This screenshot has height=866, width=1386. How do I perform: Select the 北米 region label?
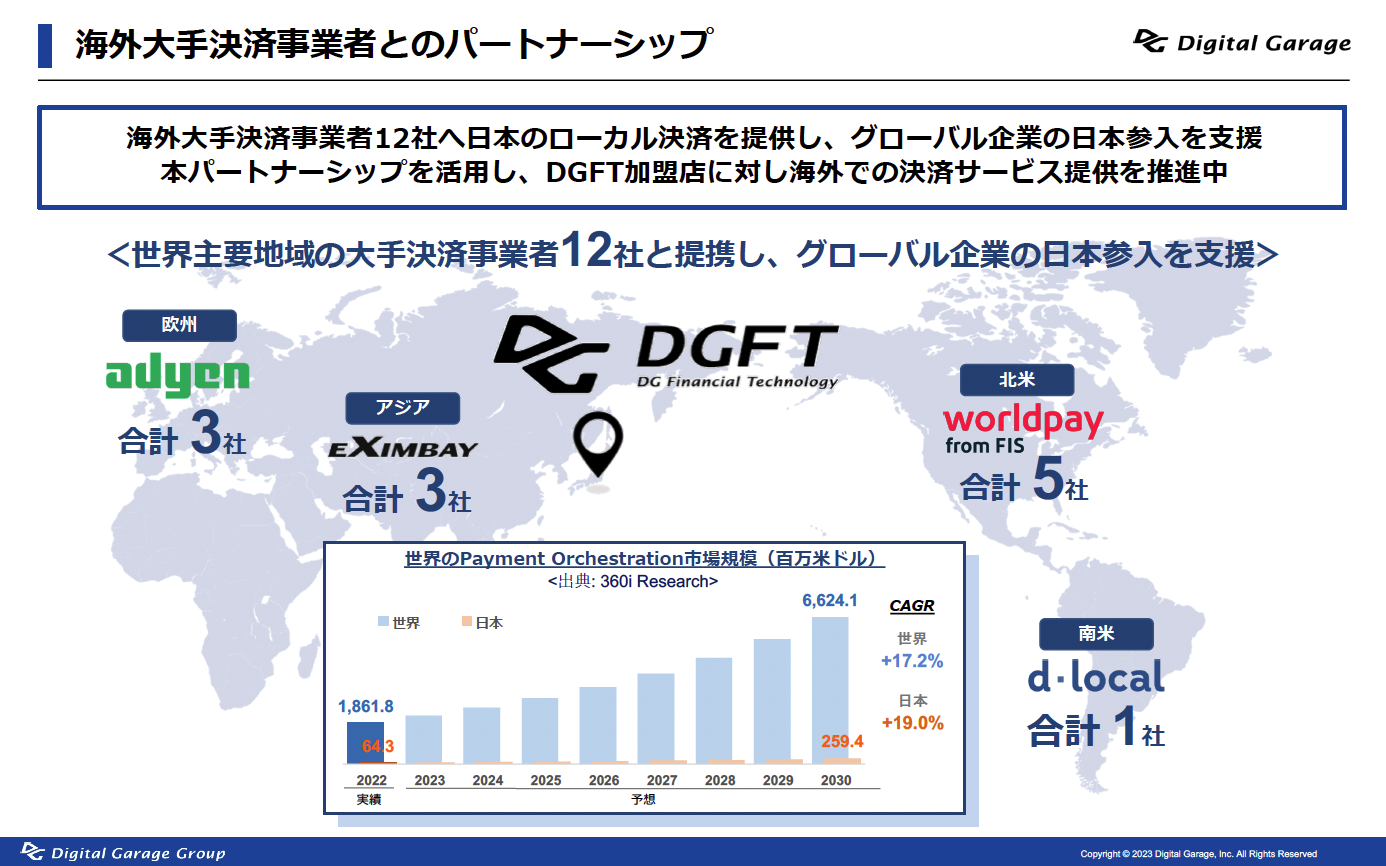1017,380
